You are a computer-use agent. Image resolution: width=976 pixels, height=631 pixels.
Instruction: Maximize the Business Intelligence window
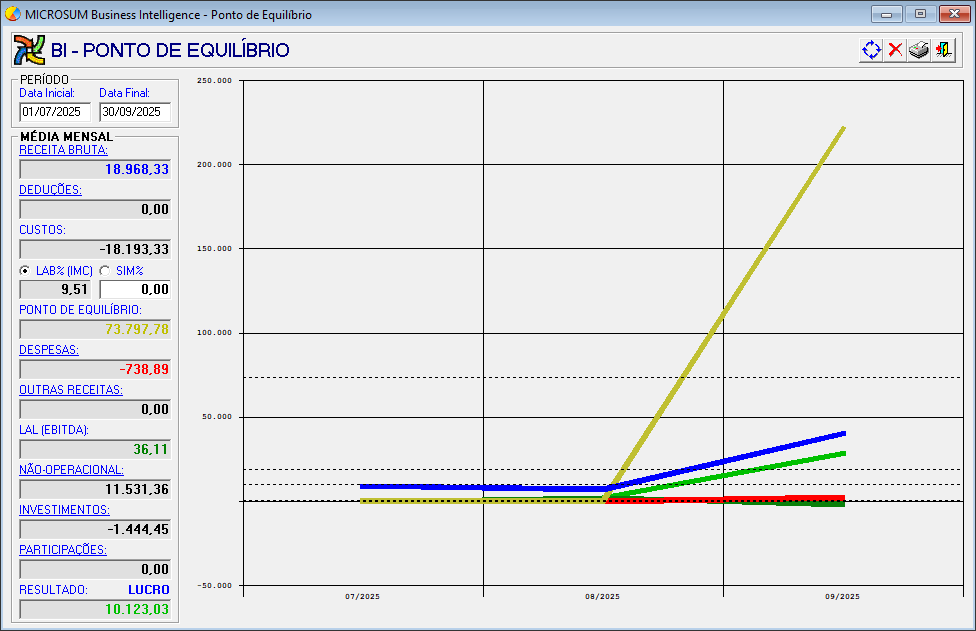tap(921, 14)
